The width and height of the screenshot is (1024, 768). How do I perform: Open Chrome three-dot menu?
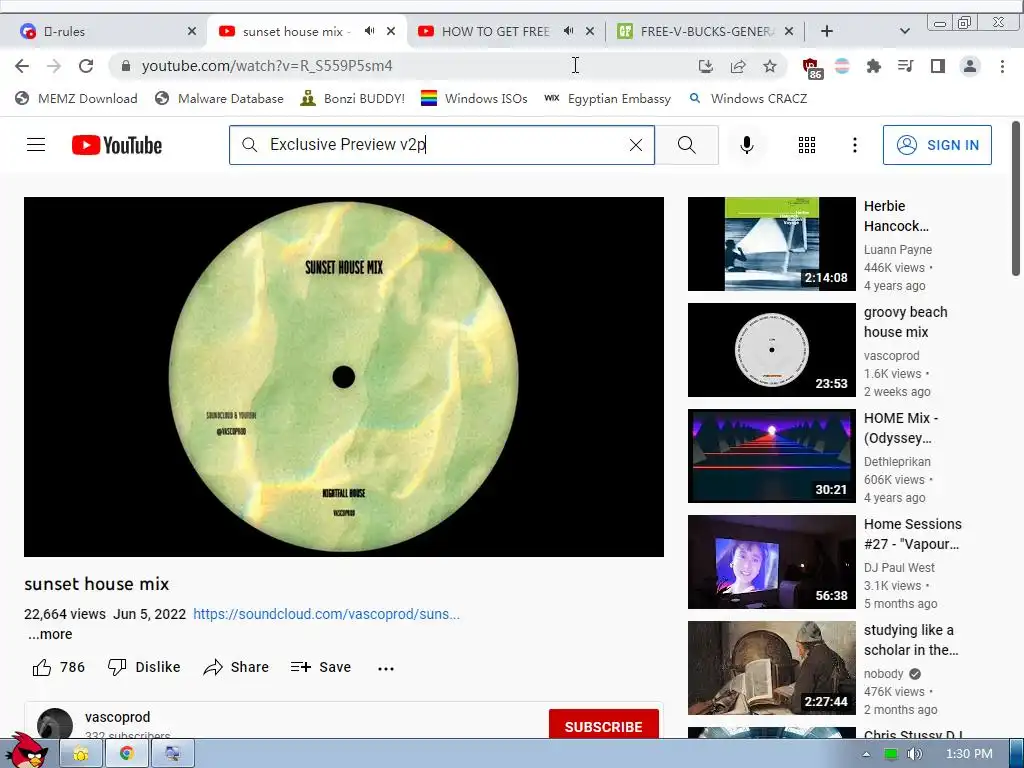[1002, 66]
